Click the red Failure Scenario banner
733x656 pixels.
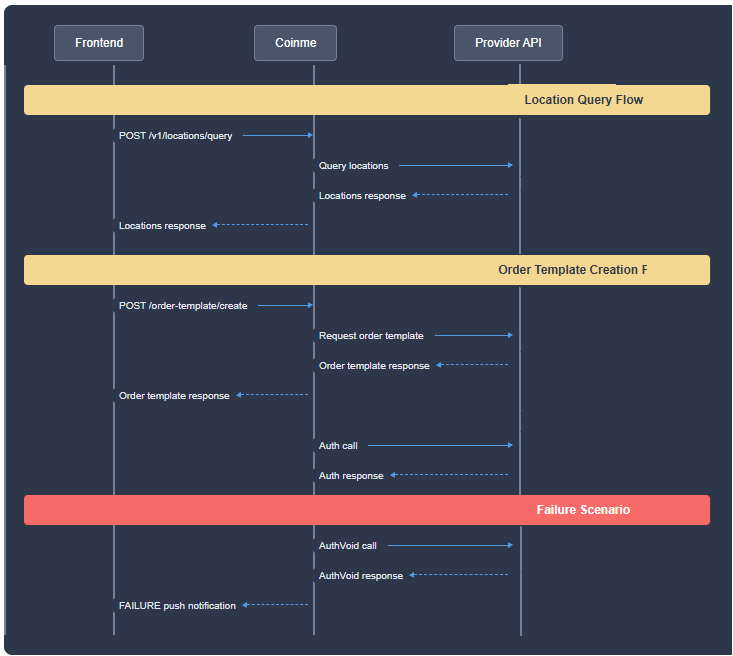point(367,510)
